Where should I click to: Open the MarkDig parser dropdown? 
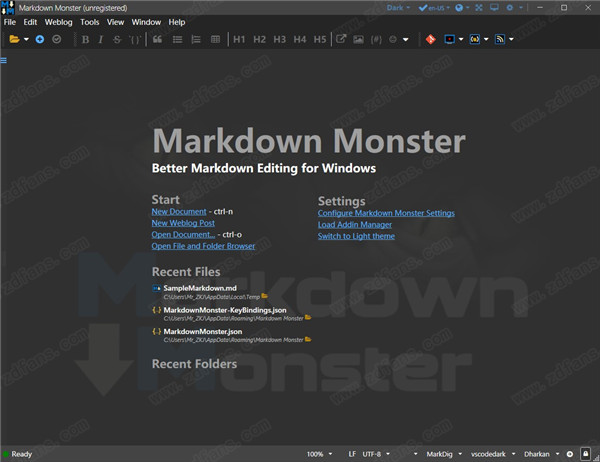(444, 454)
